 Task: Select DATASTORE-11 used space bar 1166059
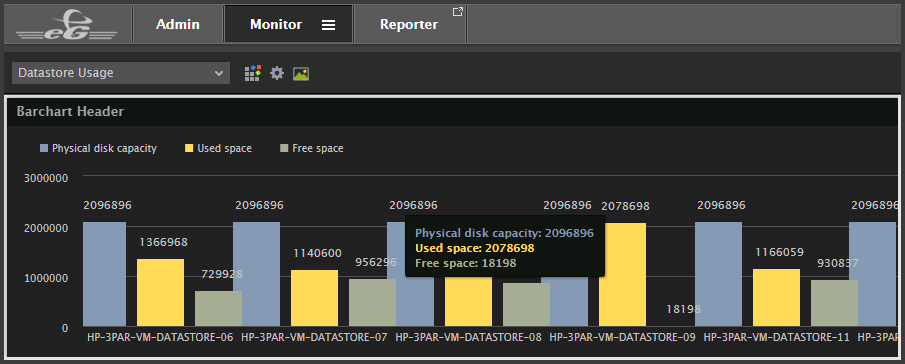[x=776, y=298]
